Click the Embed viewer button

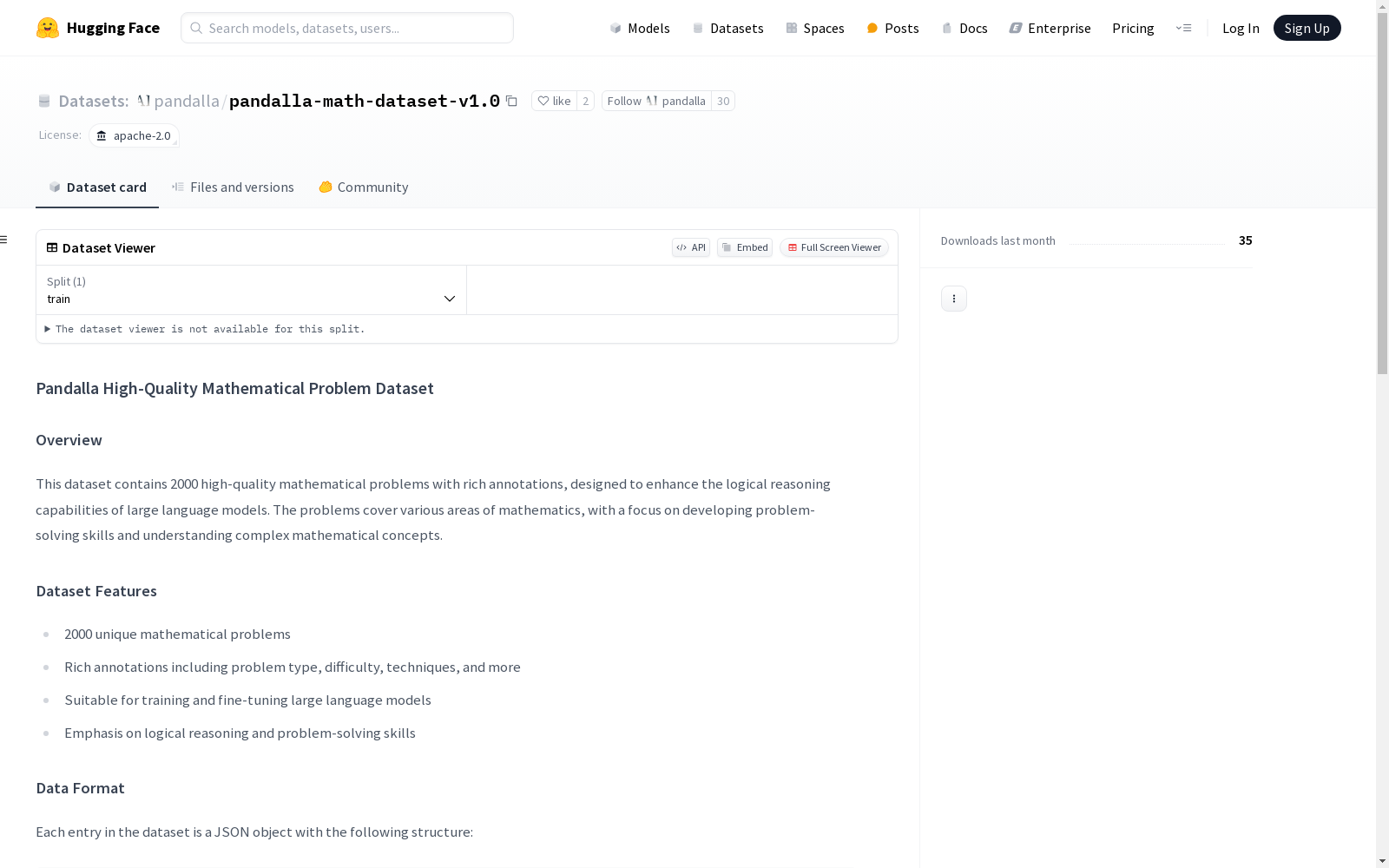[x=745, y=247]
